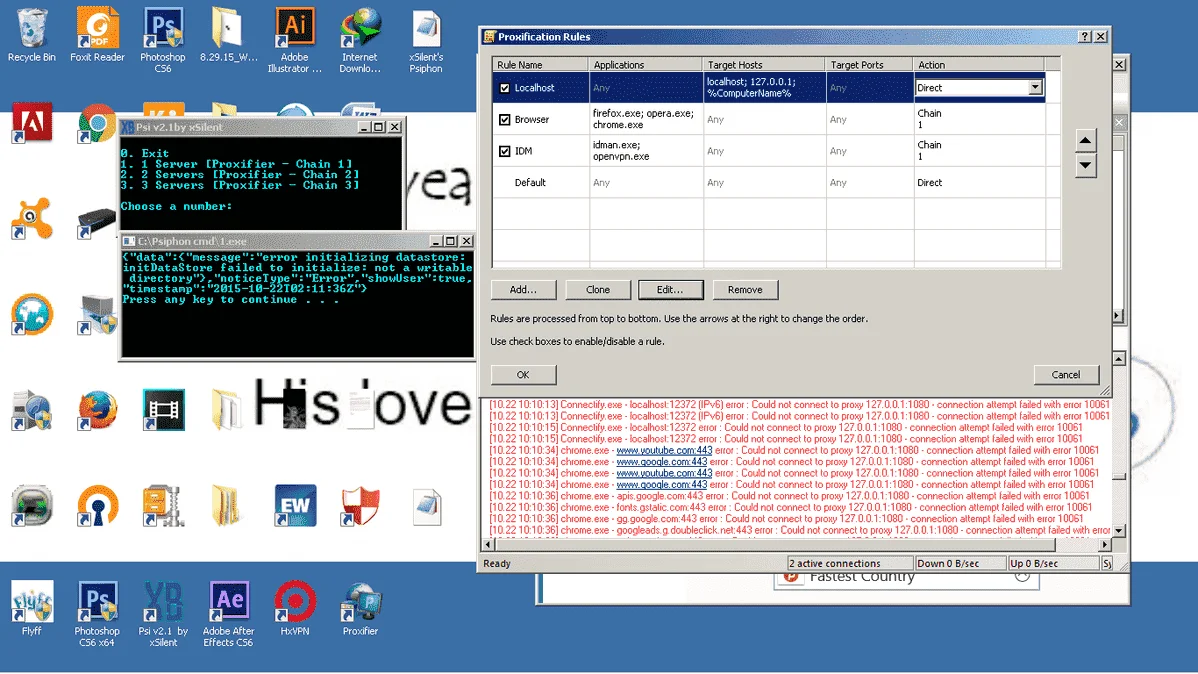Click the Proxification Rules help button
Screen dimensions: 1198x674
coord(1084,37)
